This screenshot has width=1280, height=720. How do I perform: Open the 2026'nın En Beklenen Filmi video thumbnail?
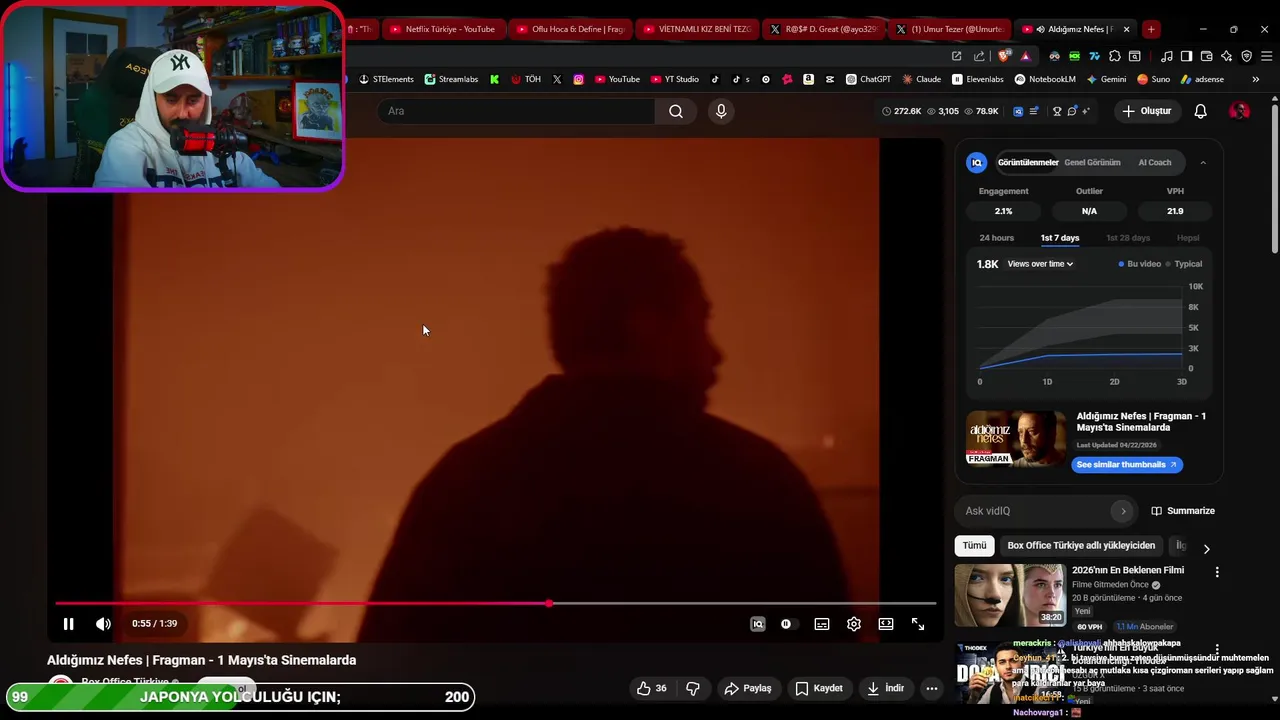pos(1010,595)
